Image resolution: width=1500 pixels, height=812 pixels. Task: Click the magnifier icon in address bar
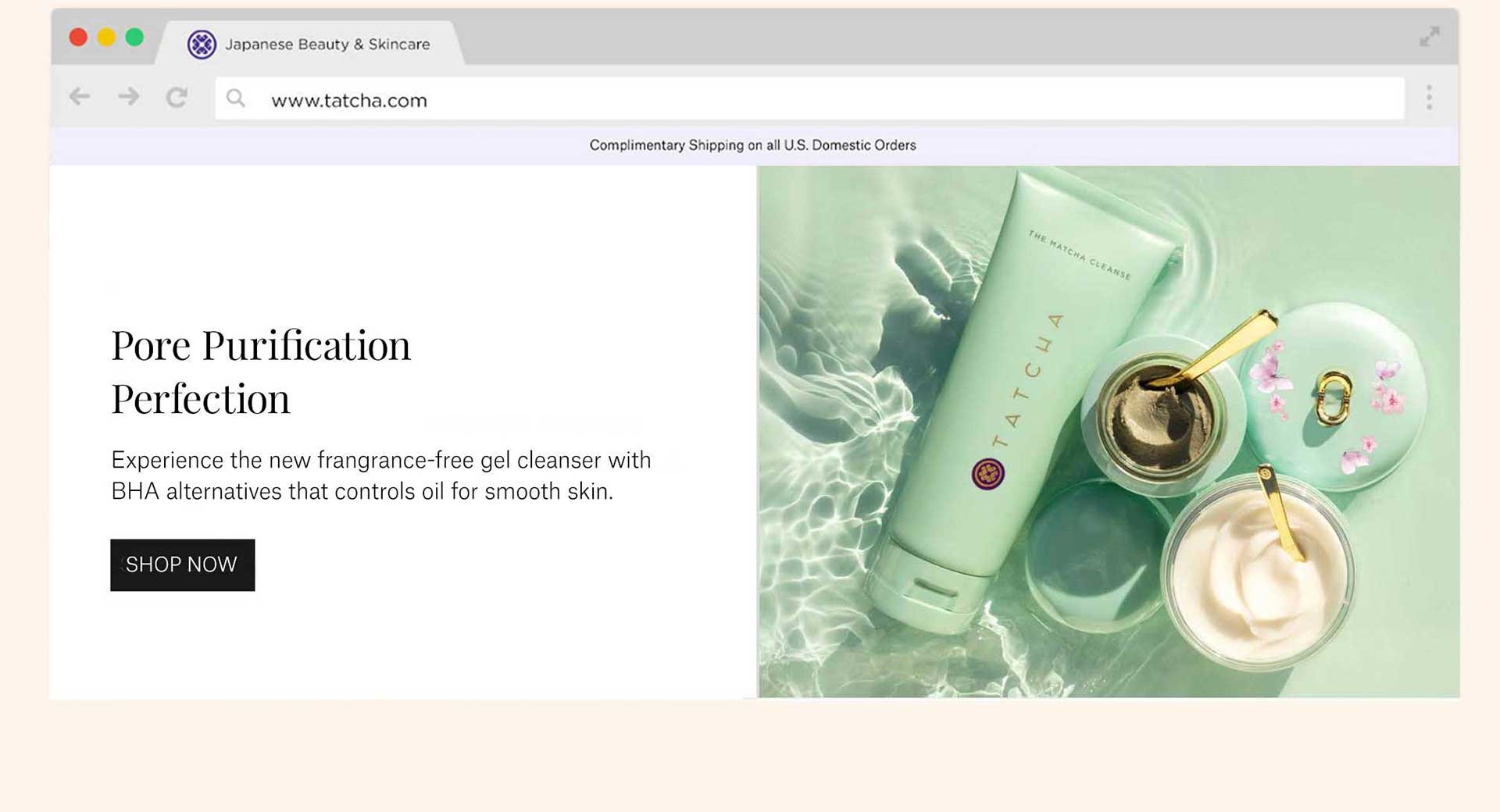(x=235, y=98)
